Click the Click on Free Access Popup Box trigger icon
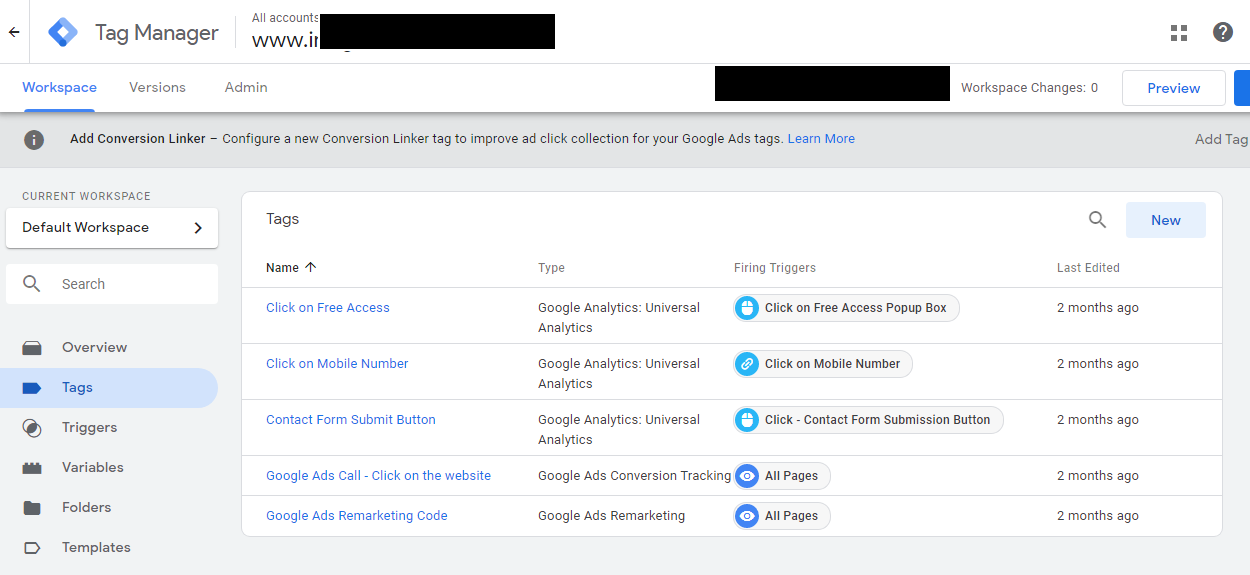 point(747,308)
